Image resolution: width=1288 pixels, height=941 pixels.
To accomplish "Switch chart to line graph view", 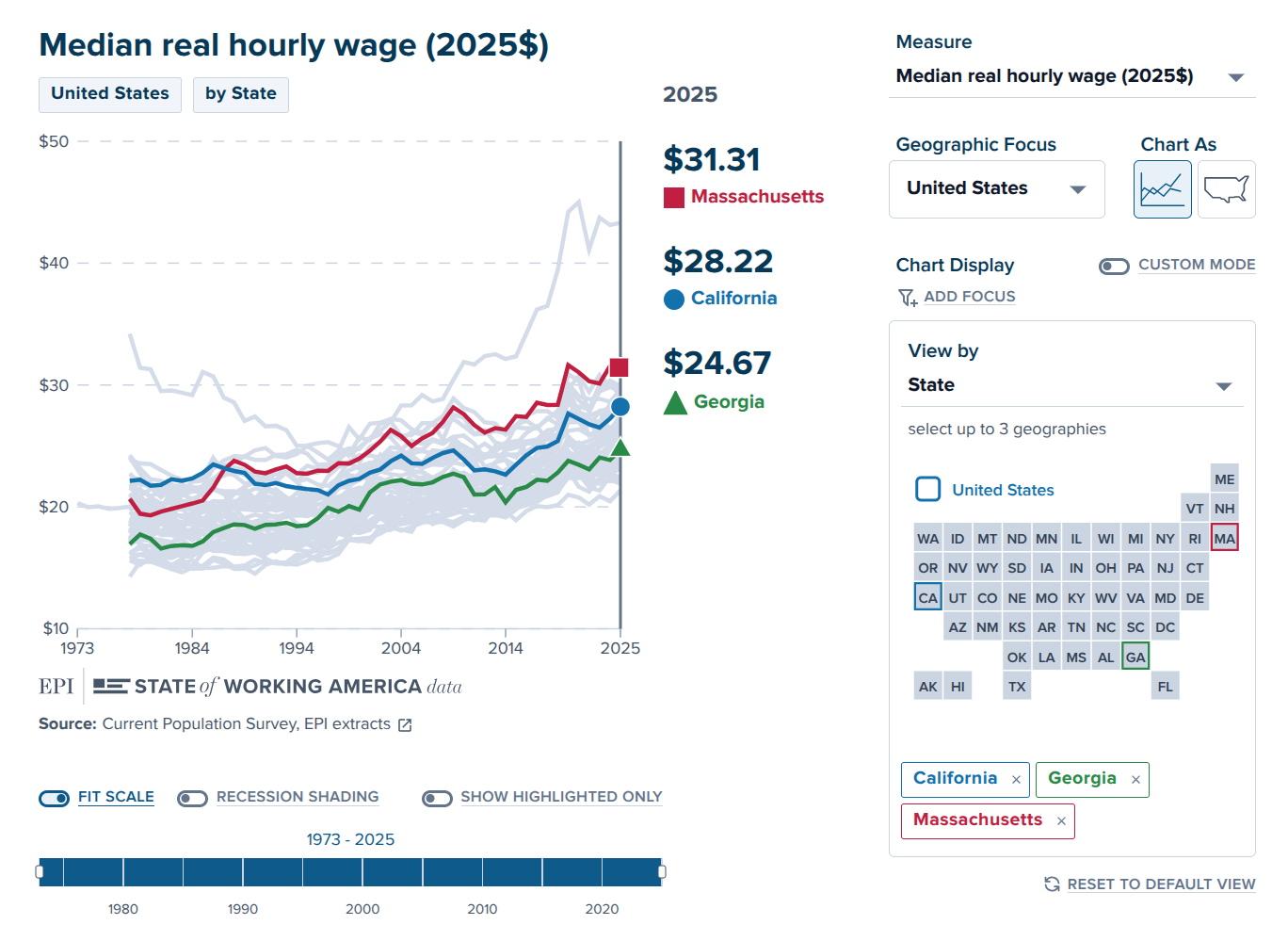I will (x=1162, y=189).
